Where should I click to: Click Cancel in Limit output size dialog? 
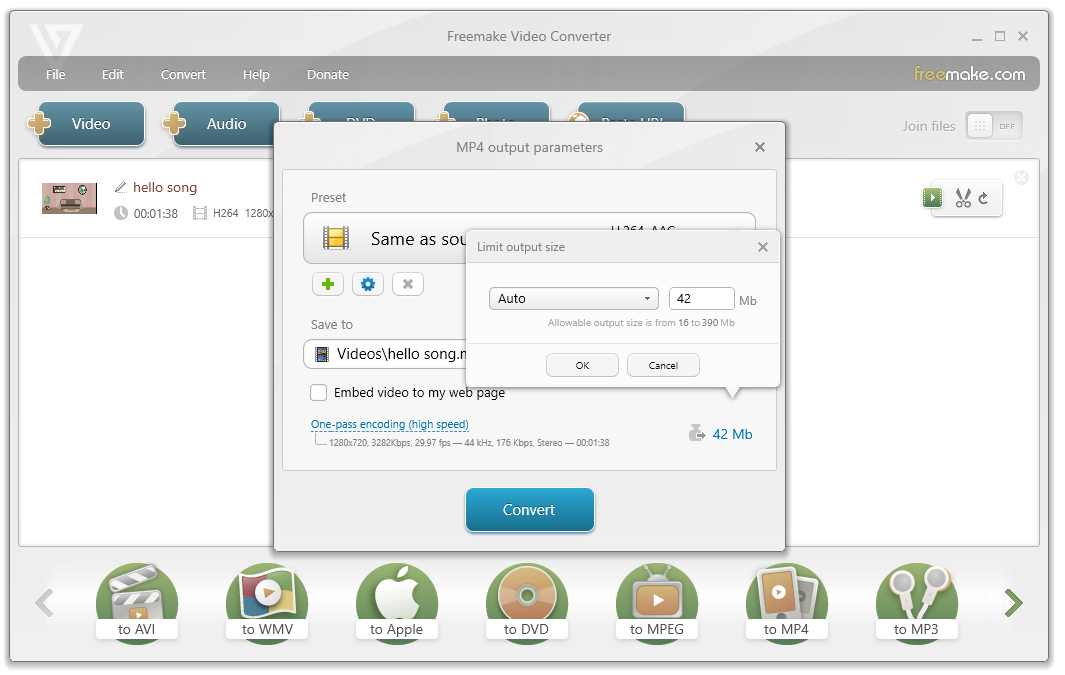coord(663,365)
